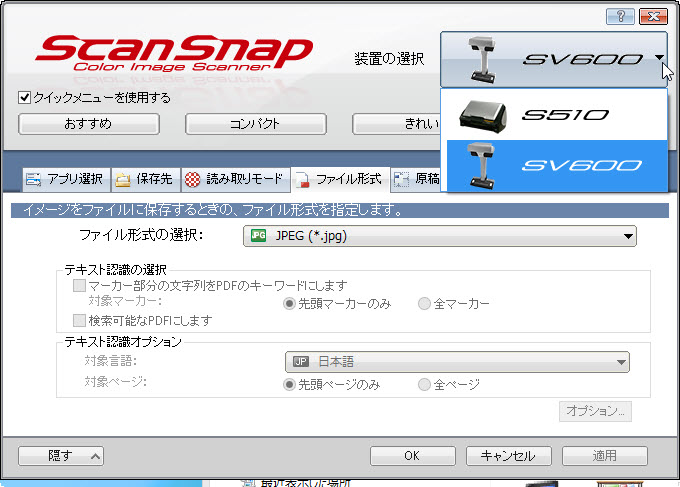
Task: Click the 適用 button
Action: click(605, 456)
